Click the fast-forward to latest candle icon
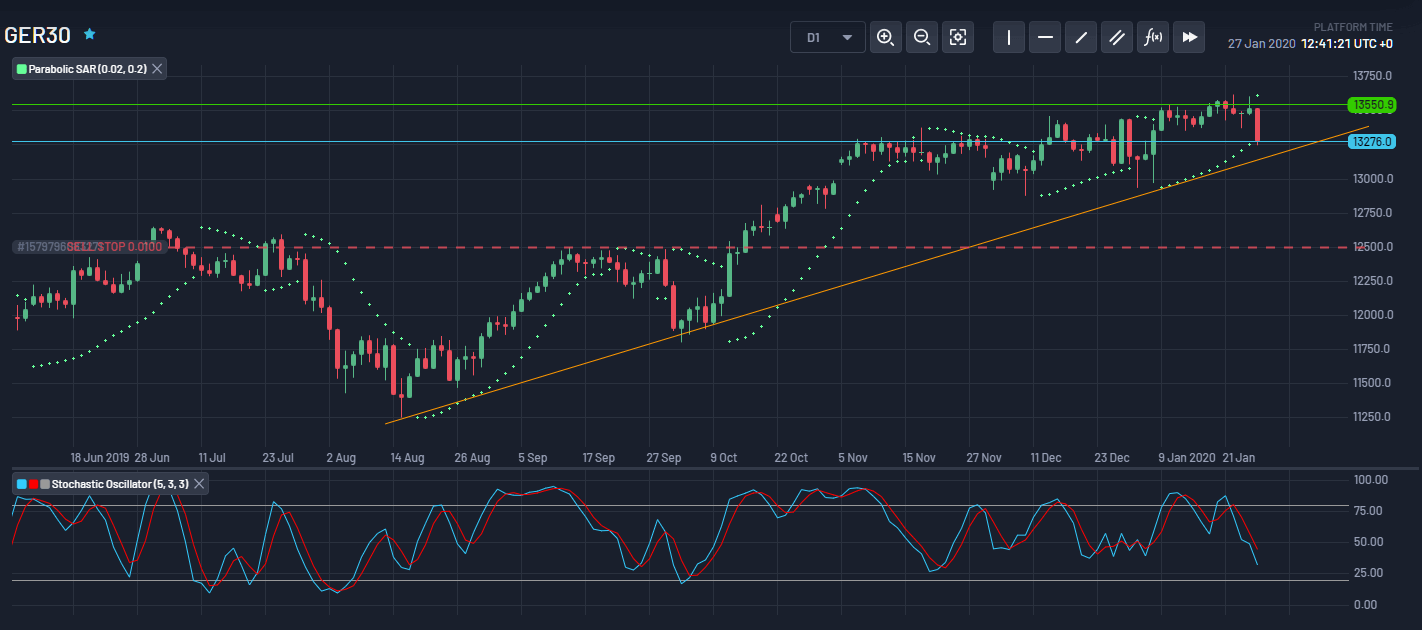The width and height of the screenshot is (1422, 630). [1188, 37]
